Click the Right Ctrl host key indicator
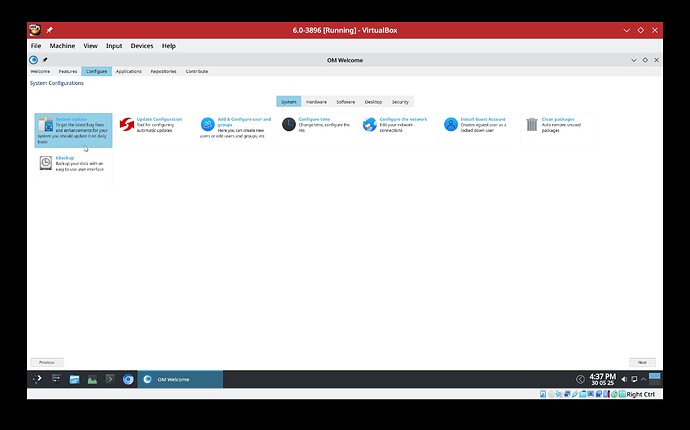The image size is (690, 430). [640, 394]
